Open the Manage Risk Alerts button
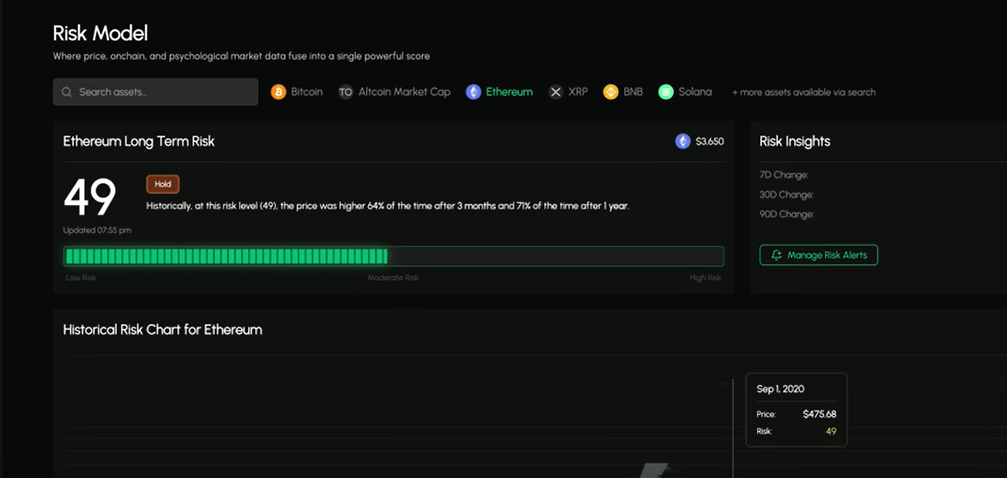The width and height of the screenshot is (1007, 478). (x=819, y=255)
